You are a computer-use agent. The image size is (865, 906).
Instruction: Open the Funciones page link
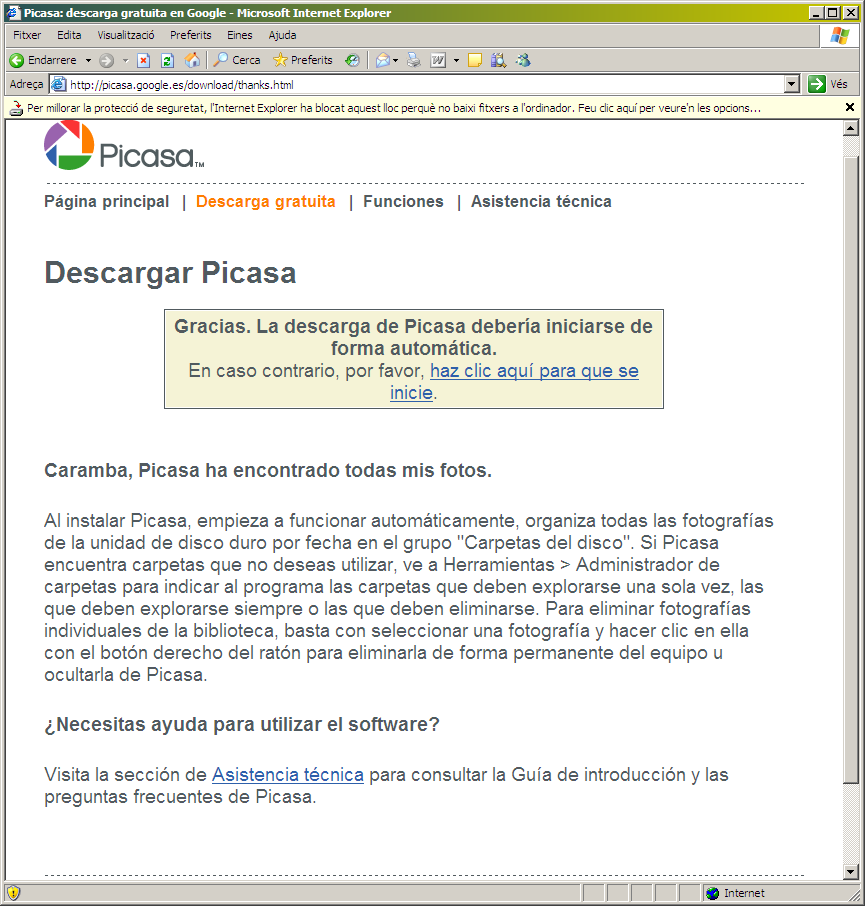pos(403,202)
